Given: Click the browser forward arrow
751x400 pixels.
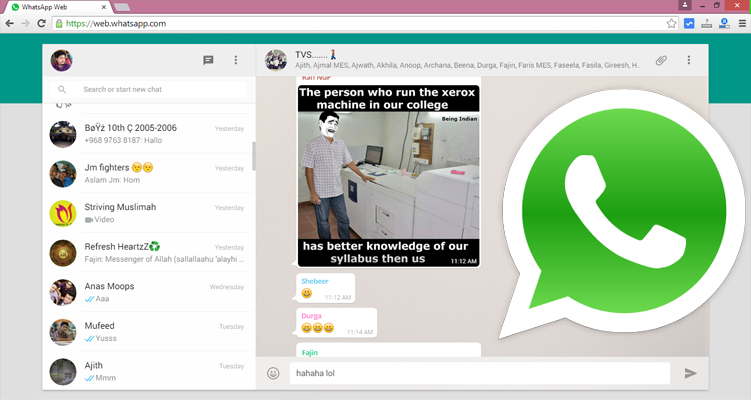Looking at the screenshot, I should click(25, 23).
